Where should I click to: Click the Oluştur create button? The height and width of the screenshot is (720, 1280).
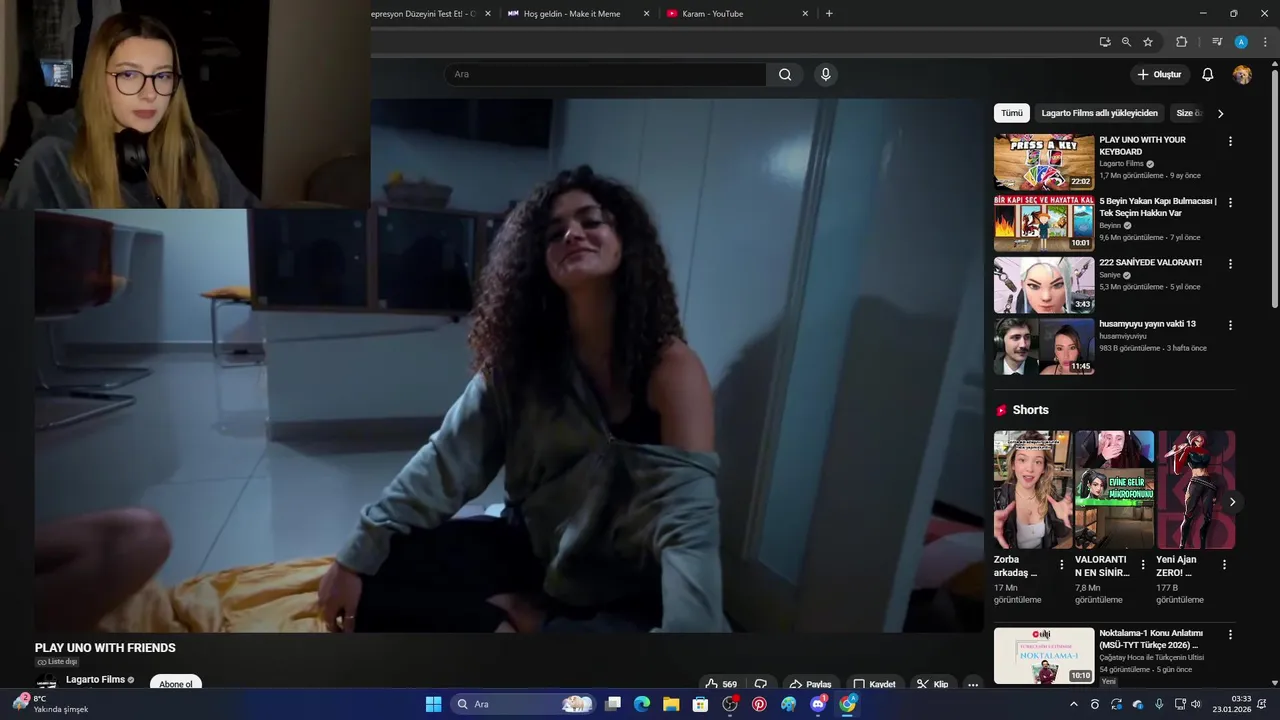(1159, 75)
